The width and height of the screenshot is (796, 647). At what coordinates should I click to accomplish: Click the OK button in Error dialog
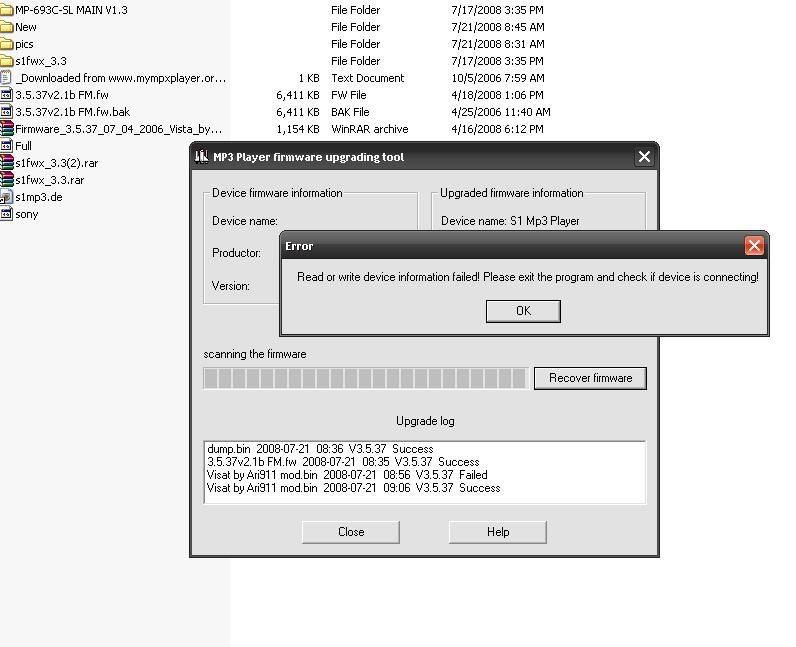point(522,311)
